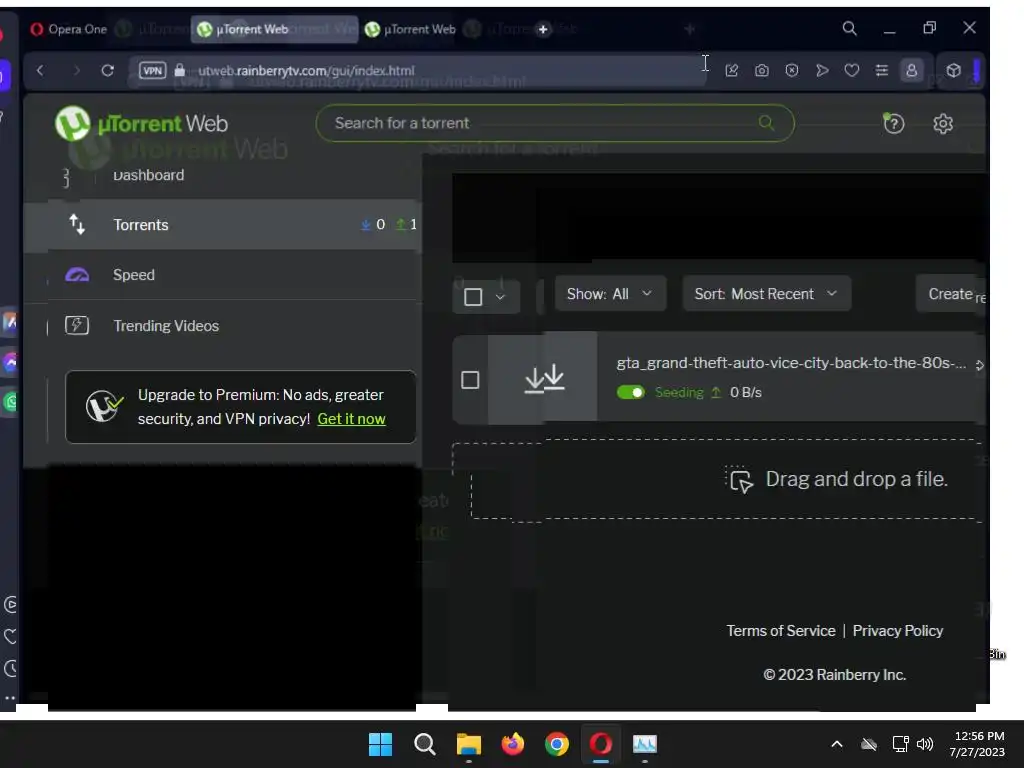Go back with browser back arrow
Image resolution: width=1024 pixels, height=768 pixels.
(40, 70)
